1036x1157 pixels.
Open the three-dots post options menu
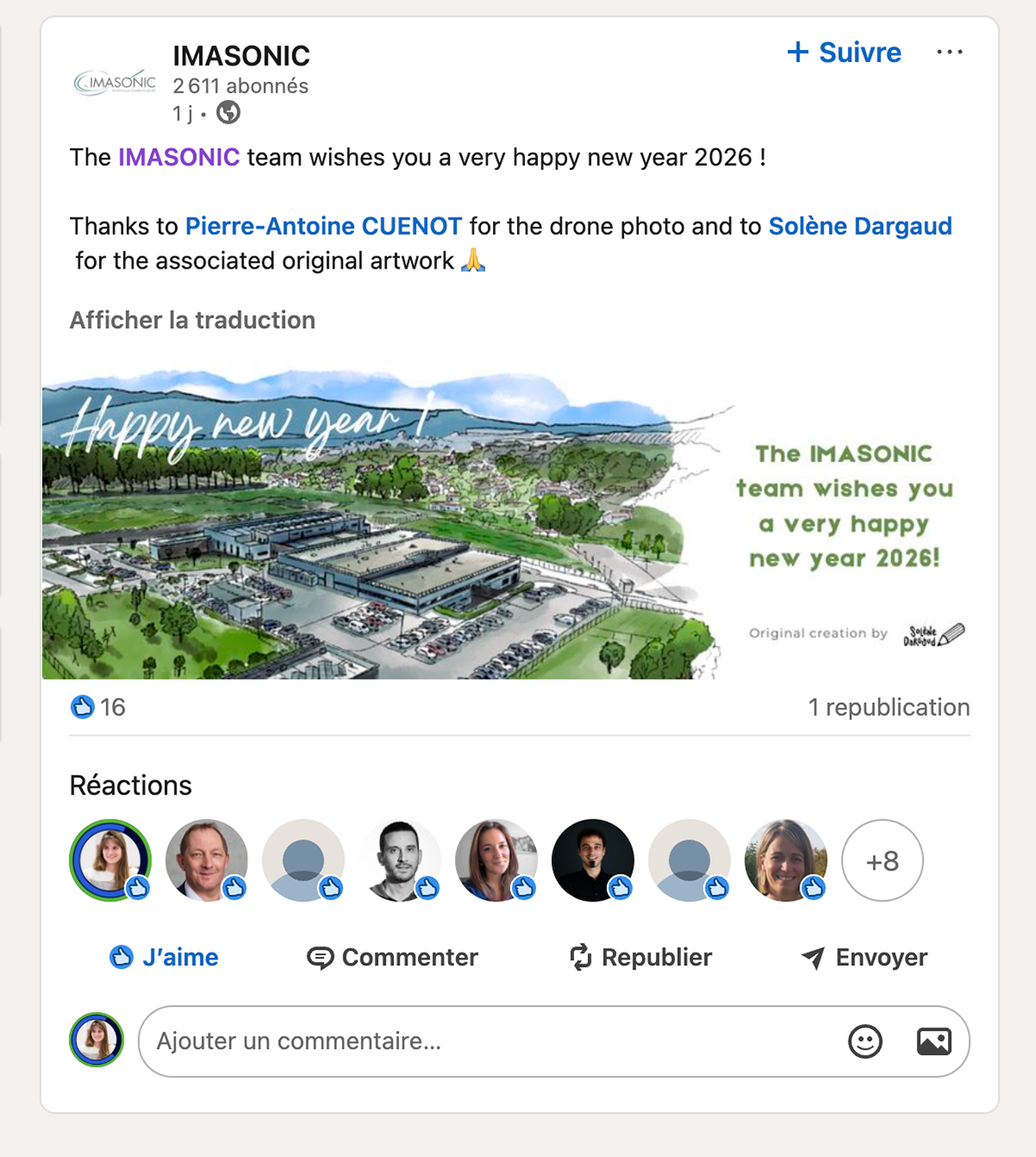(x=950, y=53)
